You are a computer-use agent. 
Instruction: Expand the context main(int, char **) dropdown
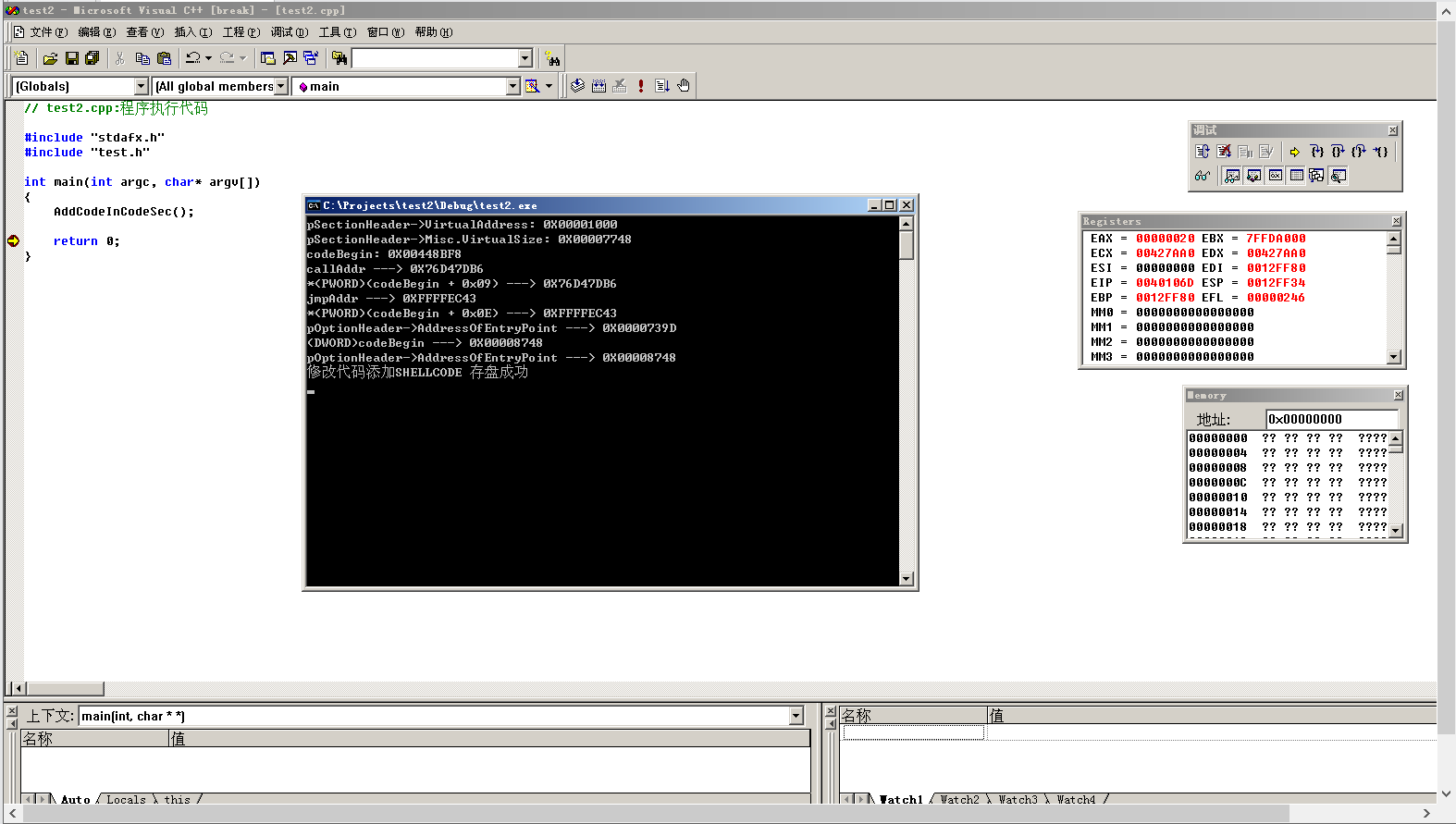(x=796, y=716)
